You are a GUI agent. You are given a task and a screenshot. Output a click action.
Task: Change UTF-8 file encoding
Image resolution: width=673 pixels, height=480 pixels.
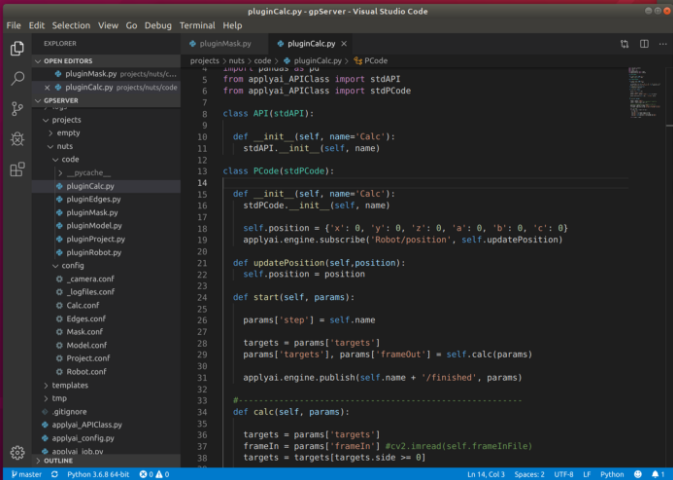[564, 474]
